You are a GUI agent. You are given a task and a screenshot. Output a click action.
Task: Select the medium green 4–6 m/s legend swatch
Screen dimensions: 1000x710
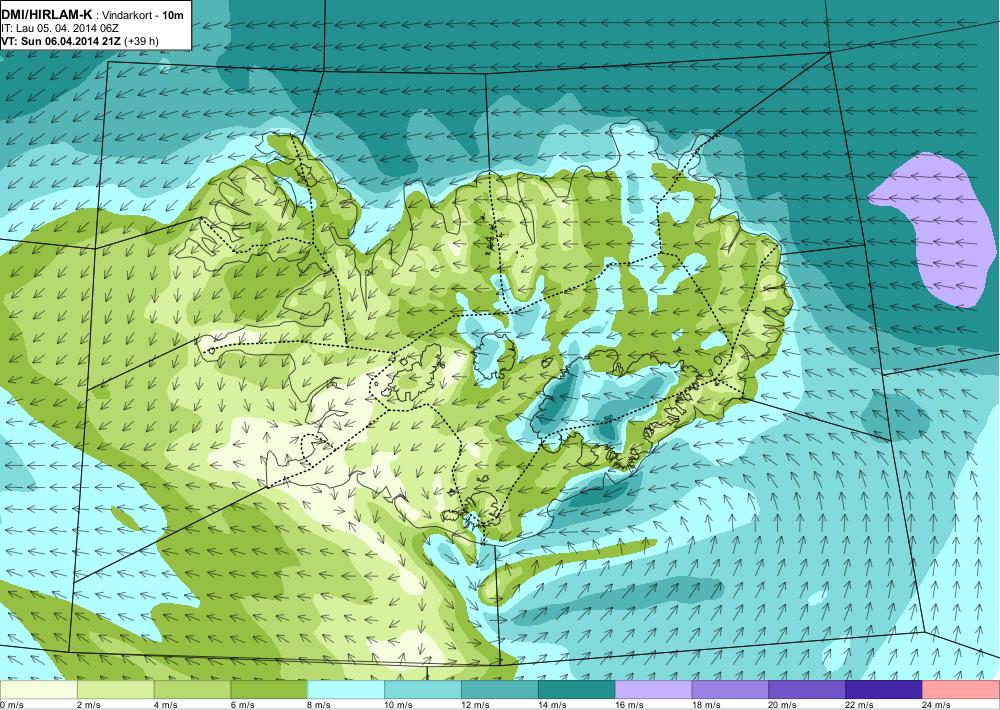(x=193, y=690)
